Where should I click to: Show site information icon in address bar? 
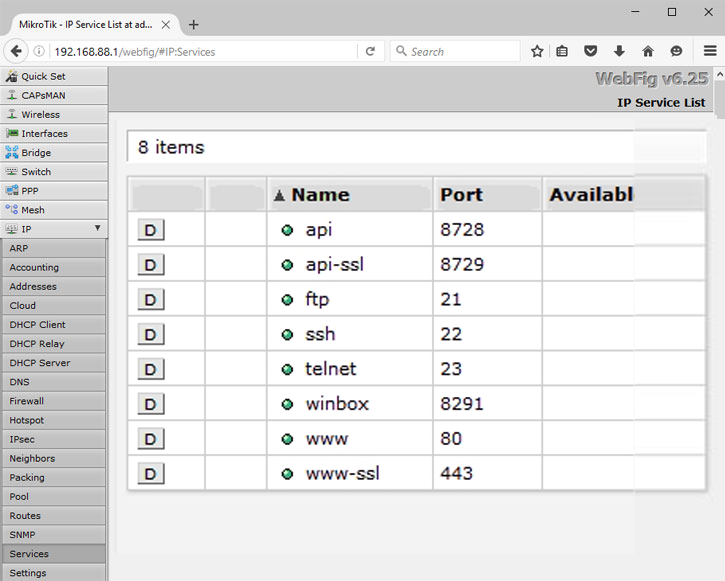coord(39,51)
